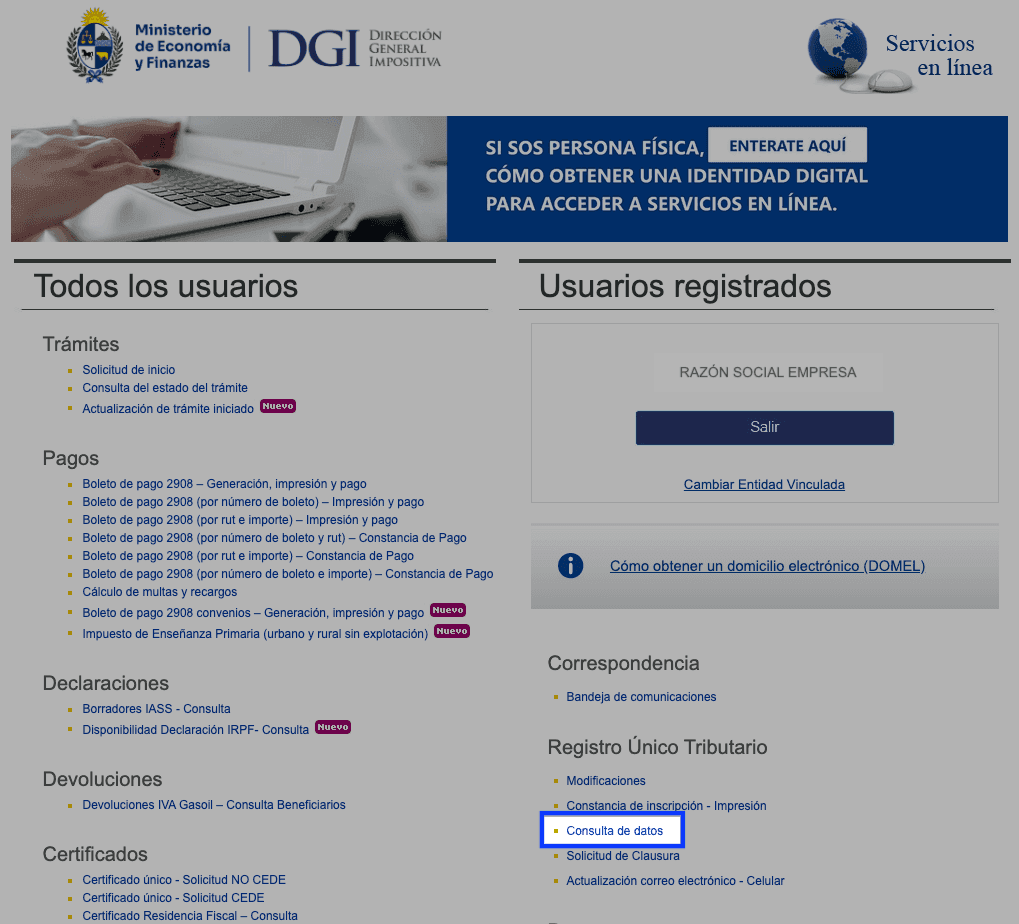This screenshot has width=1019, height=924.
Task: Open Devoluciones IVA Gasoil – Consulta Beneficiarios
Action: click(x=214, y=805)
